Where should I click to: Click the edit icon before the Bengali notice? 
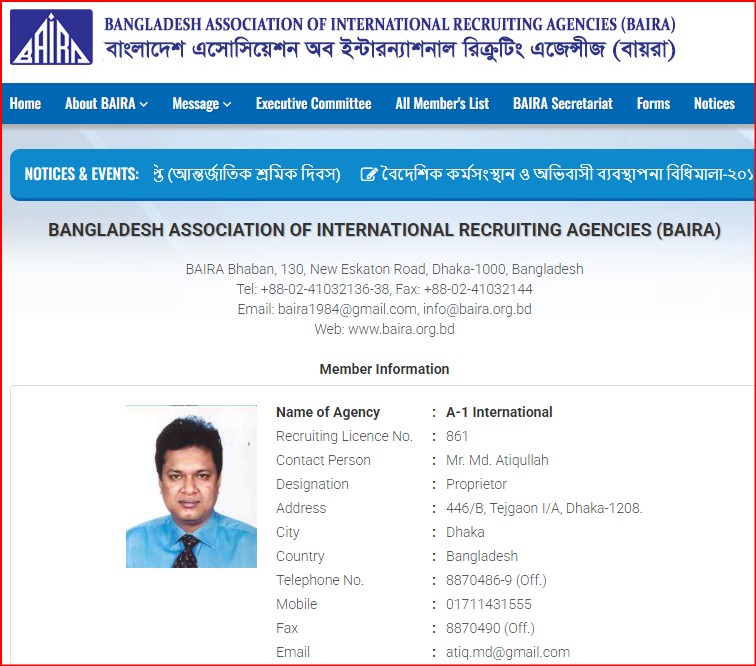point(368,175)
